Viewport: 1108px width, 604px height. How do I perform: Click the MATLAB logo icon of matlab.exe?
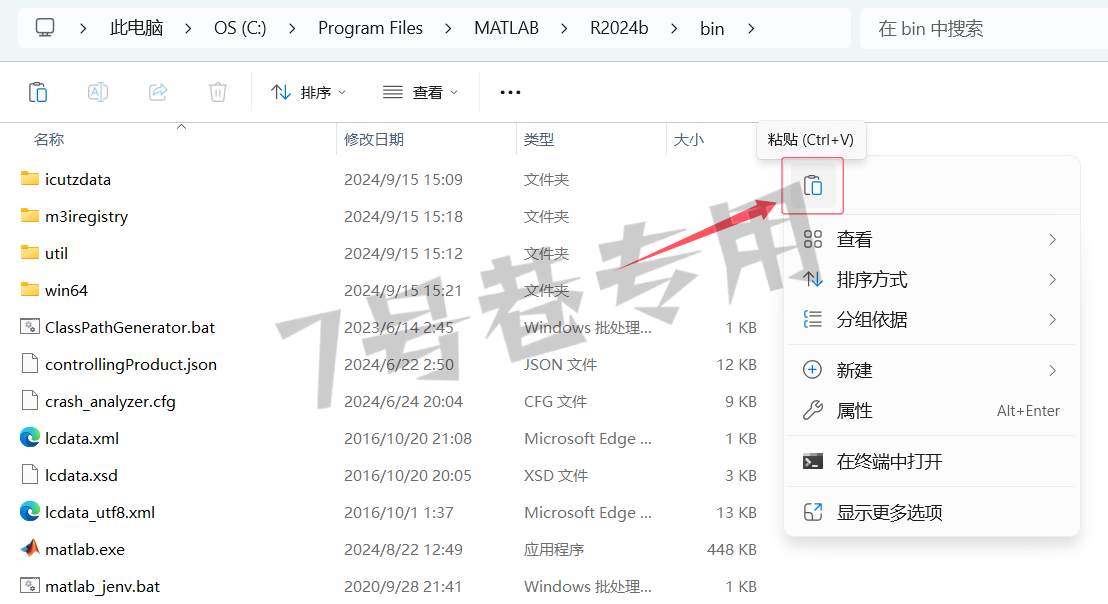click(x=30, y=549)
